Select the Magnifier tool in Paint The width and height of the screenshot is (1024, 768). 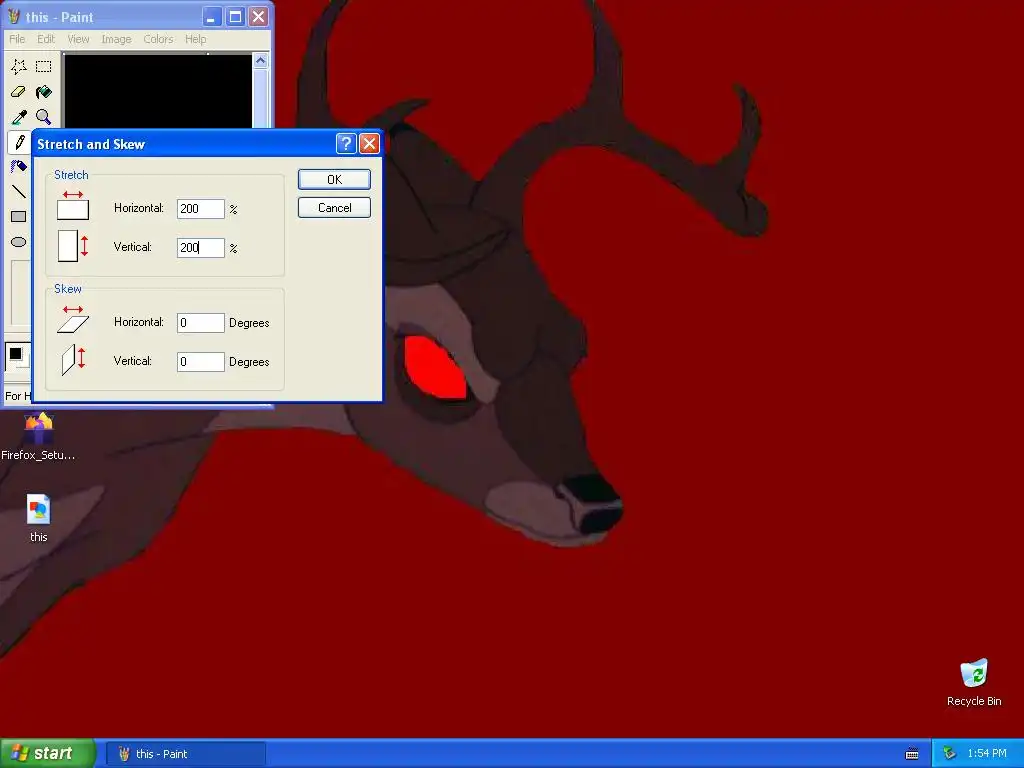pos(44,118)
